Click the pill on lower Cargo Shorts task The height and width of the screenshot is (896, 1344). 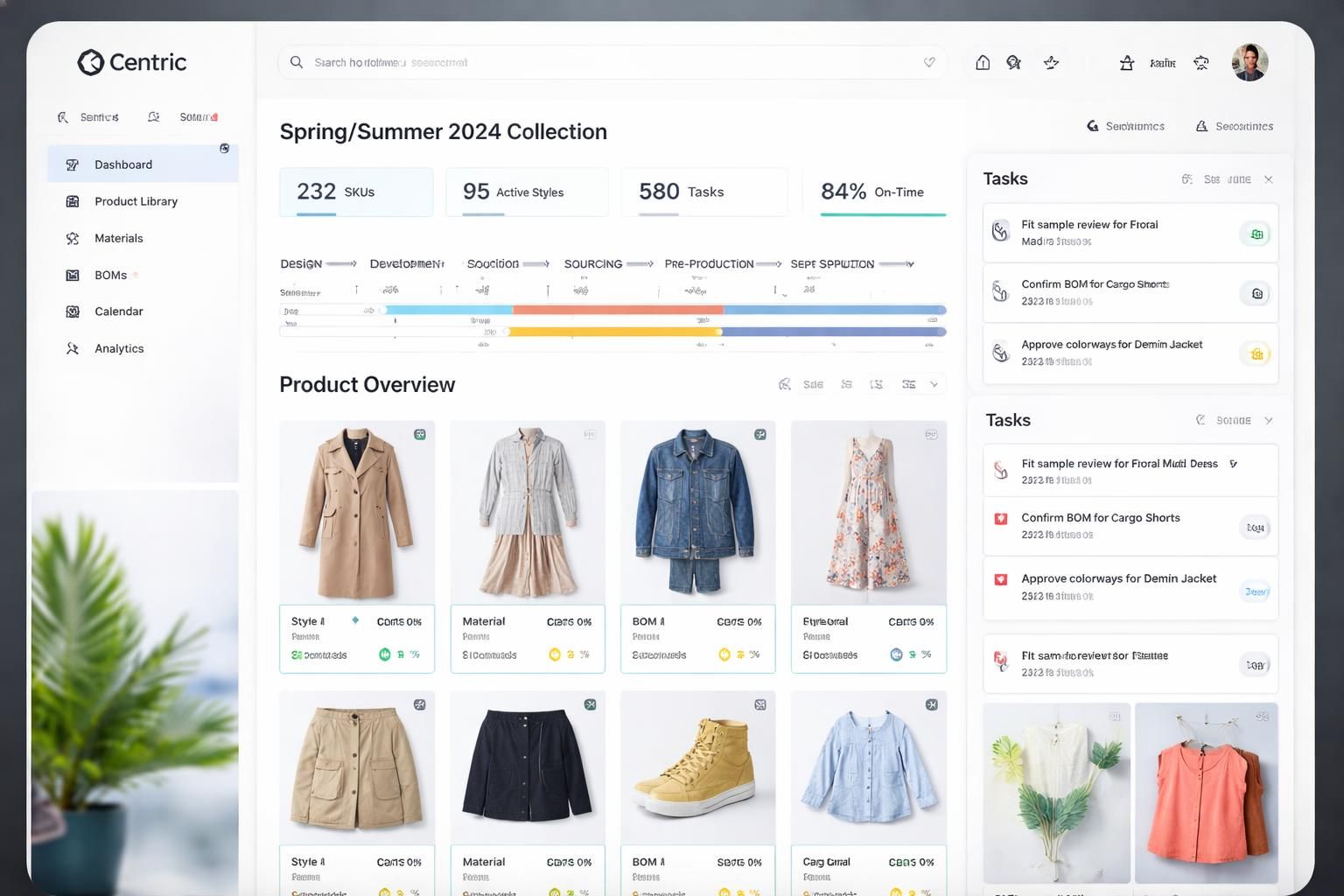pos(1256,528)
